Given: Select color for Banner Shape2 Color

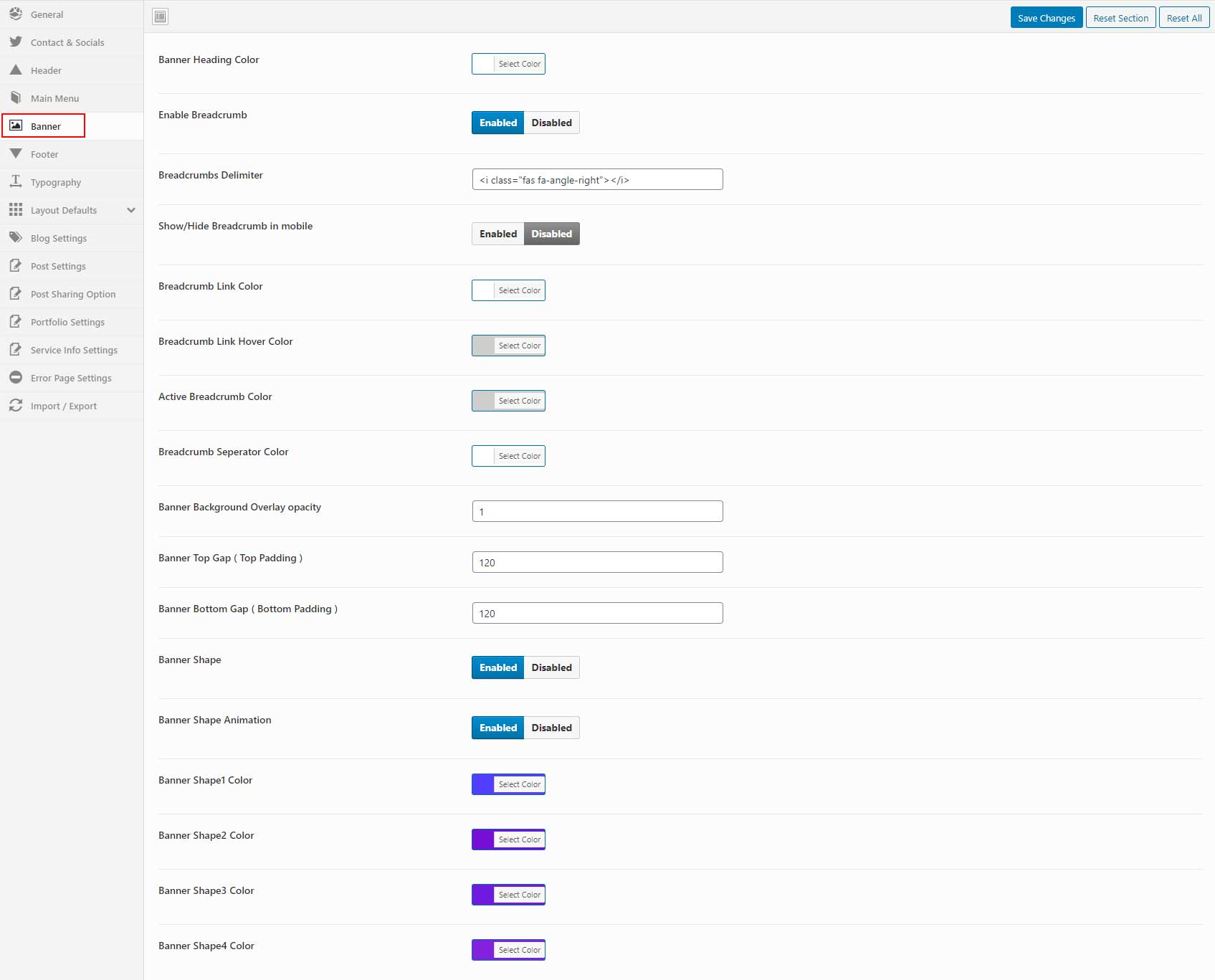Looking at the screenshot, I should tap(508, 839).
